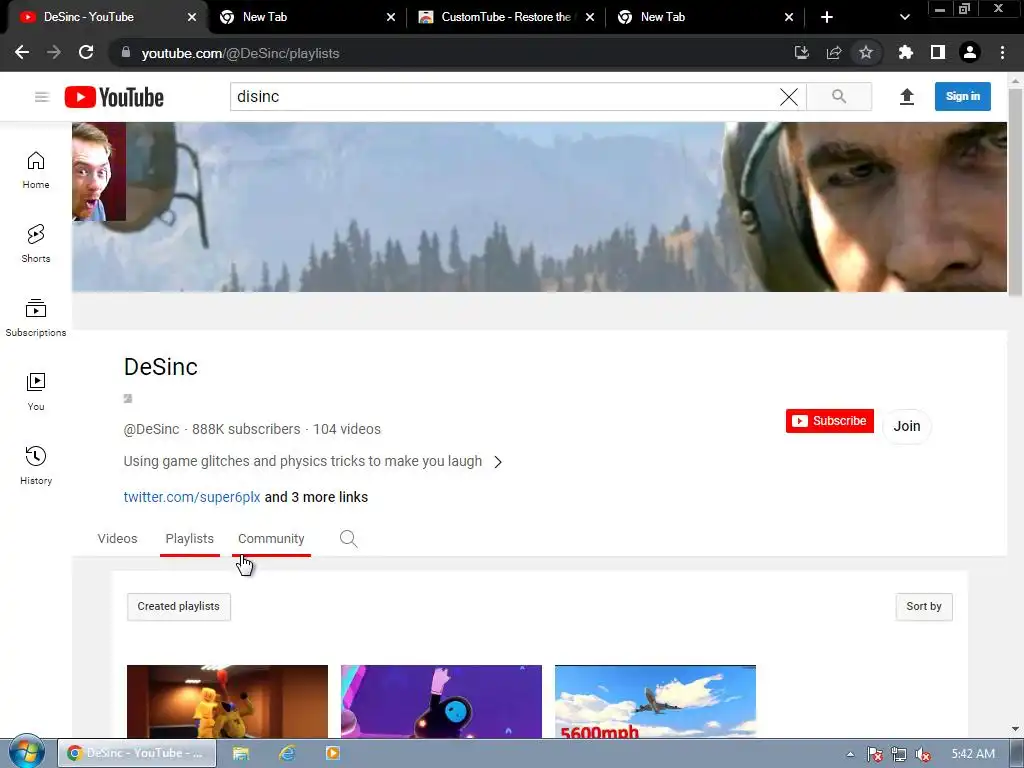Reload the page

click(86, 53)
